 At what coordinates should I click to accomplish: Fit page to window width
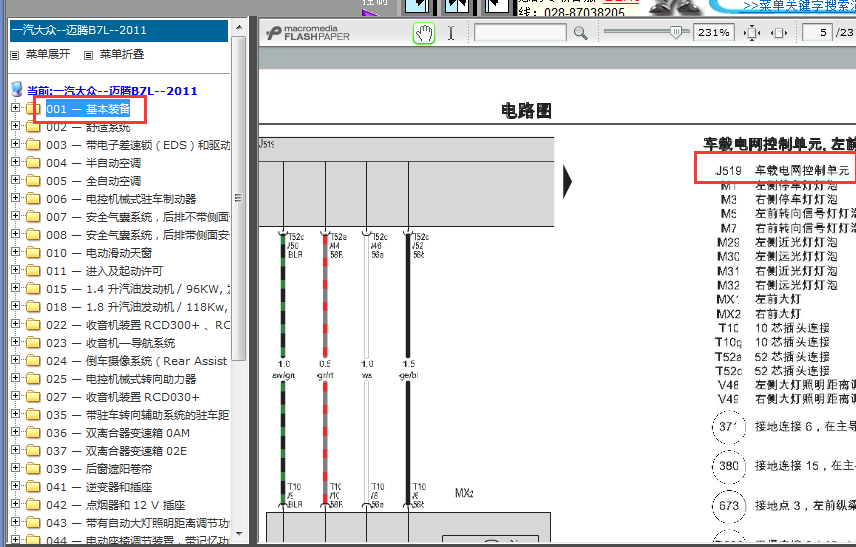[779, 33]
